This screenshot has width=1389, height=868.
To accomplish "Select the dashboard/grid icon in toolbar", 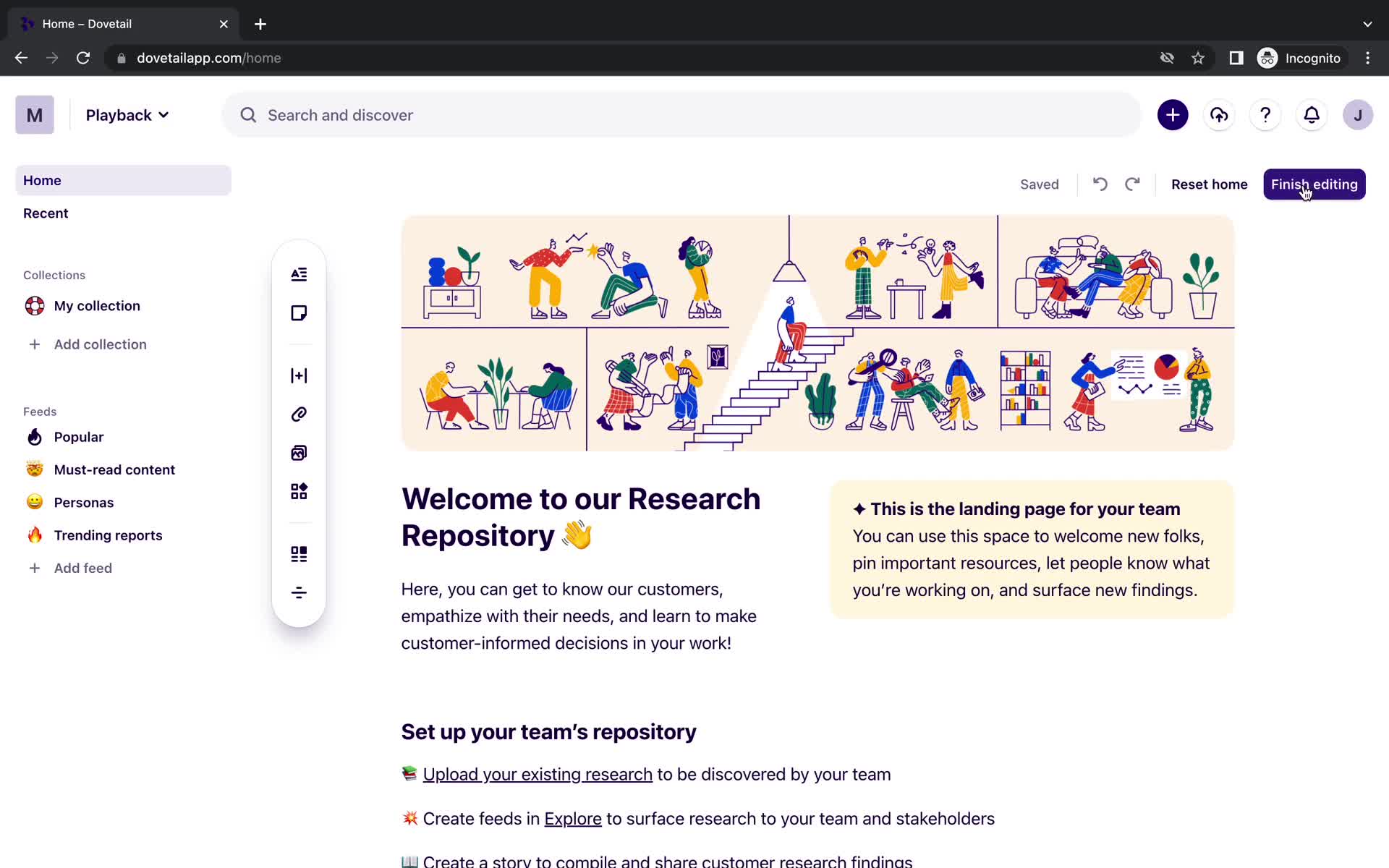I will tap(299, 491).
